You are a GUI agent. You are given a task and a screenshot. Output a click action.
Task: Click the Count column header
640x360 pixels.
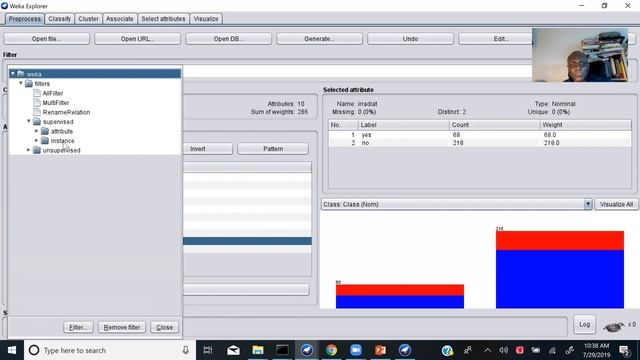[x=494, y=125]
